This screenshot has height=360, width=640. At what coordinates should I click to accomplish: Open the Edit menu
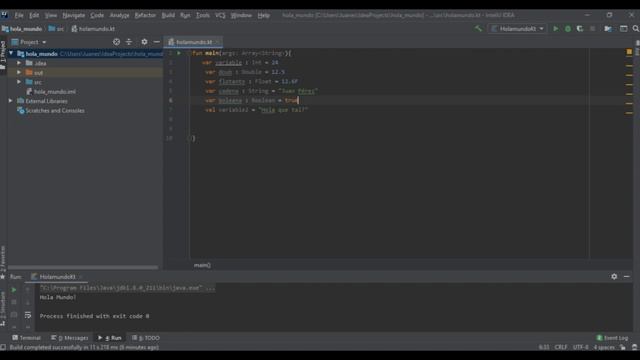34,15
